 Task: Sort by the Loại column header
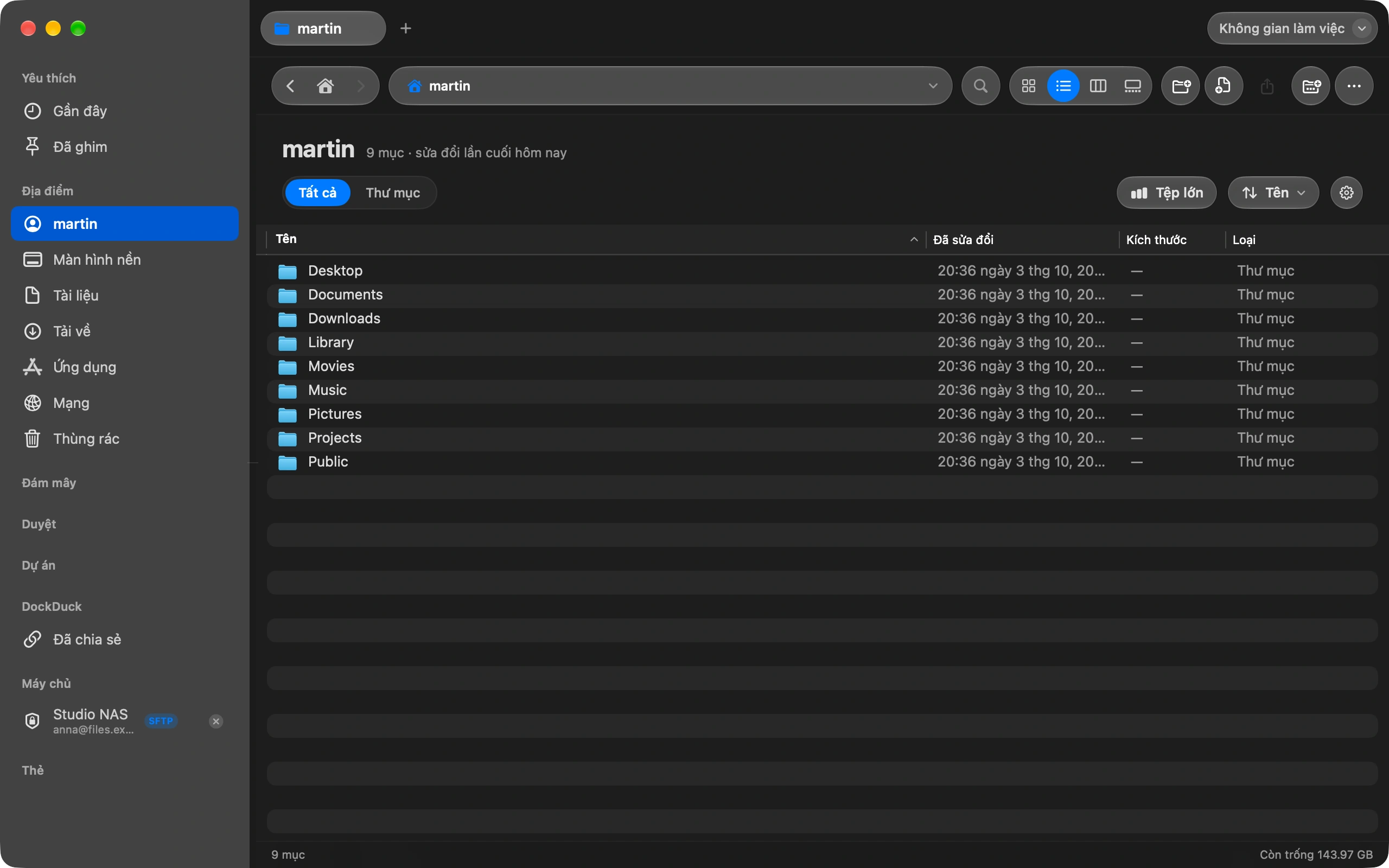pos(1303,239)
